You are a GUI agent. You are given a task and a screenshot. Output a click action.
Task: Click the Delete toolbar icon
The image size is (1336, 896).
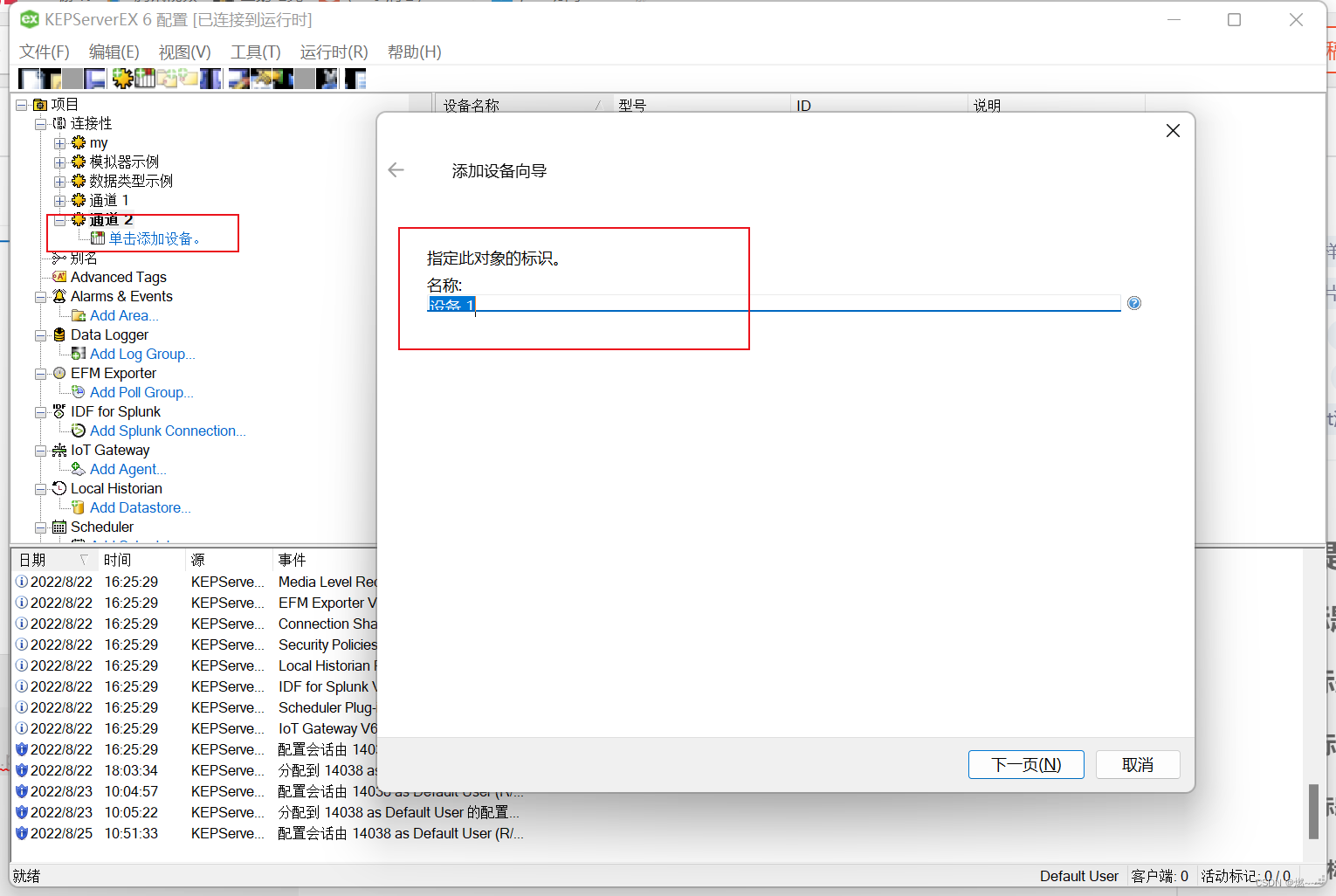(327, 79)
